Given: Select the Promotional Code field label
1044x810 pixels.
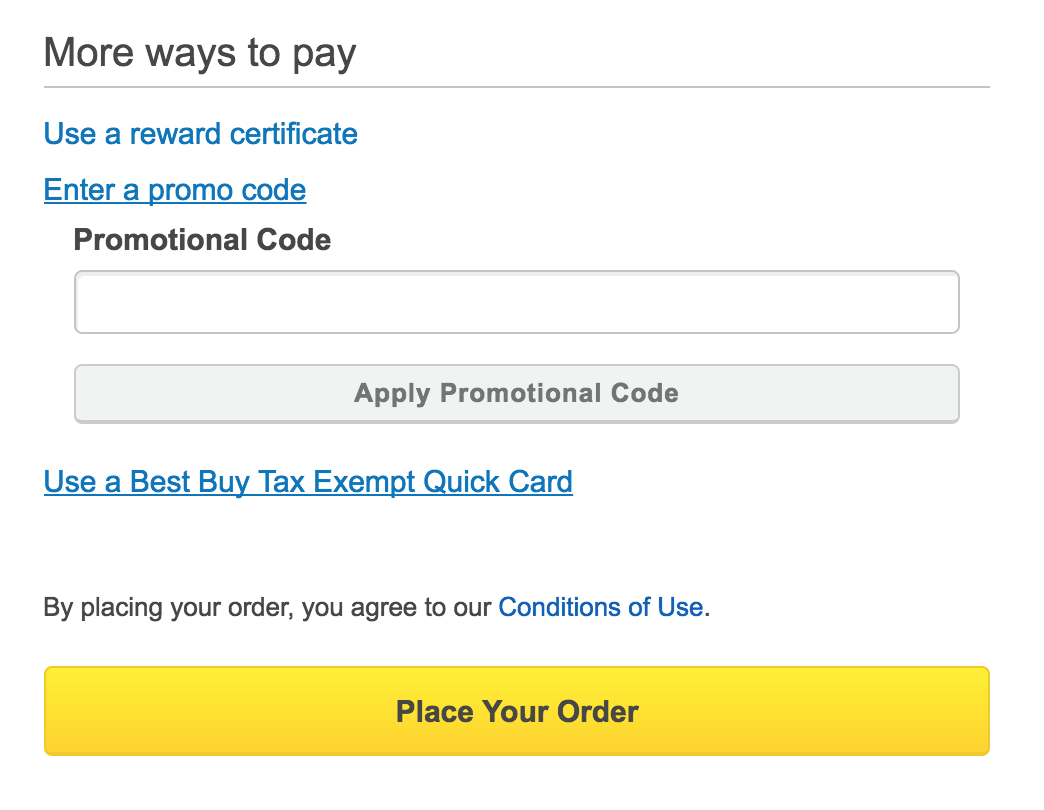Looking at the screenshot, I should point(202,240).
